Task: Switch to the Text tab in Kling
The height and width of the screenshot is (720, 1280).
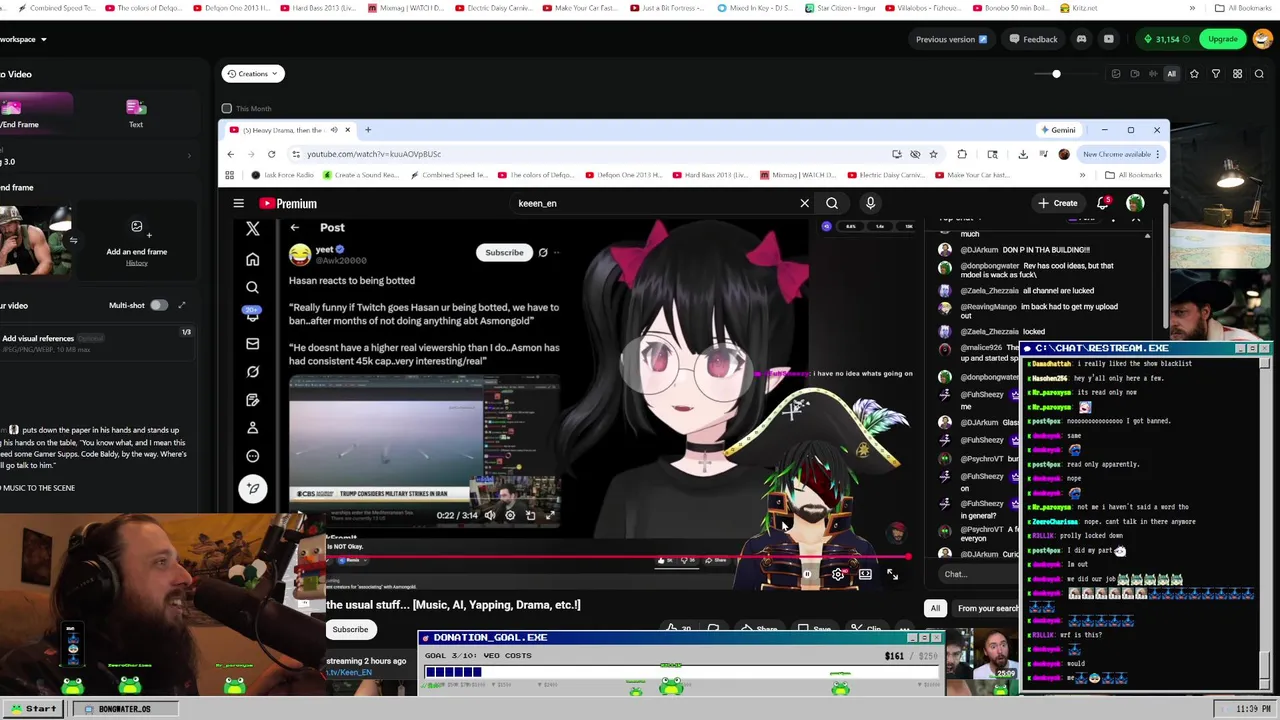Action: (136, 113)
